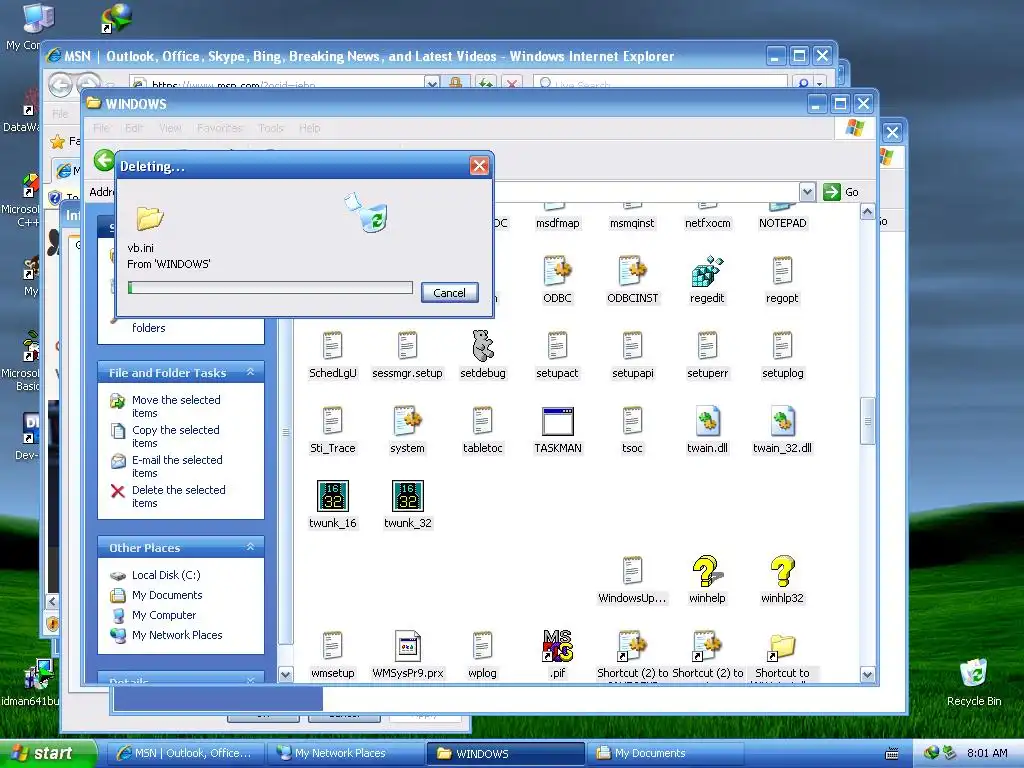The image size is (1024, 768).
Task: Open the Help menu in WINDOWS
Action: coord(310,128)
